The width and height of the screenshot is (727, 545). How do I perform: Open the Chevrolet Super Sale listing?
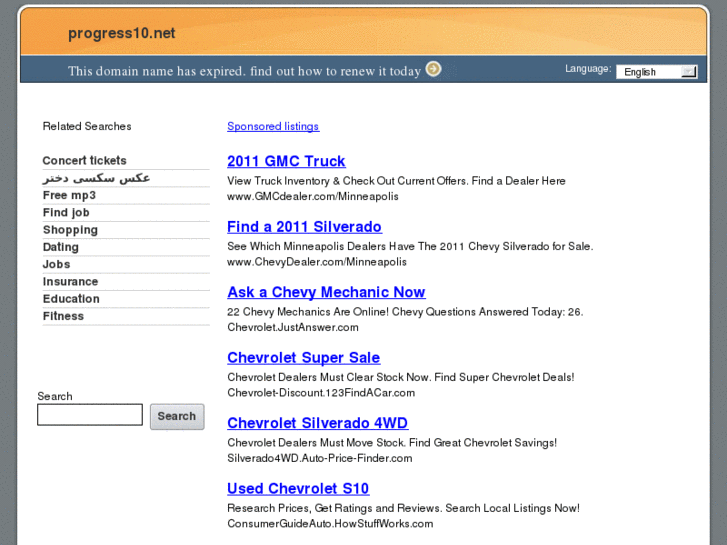pos(304,358)
